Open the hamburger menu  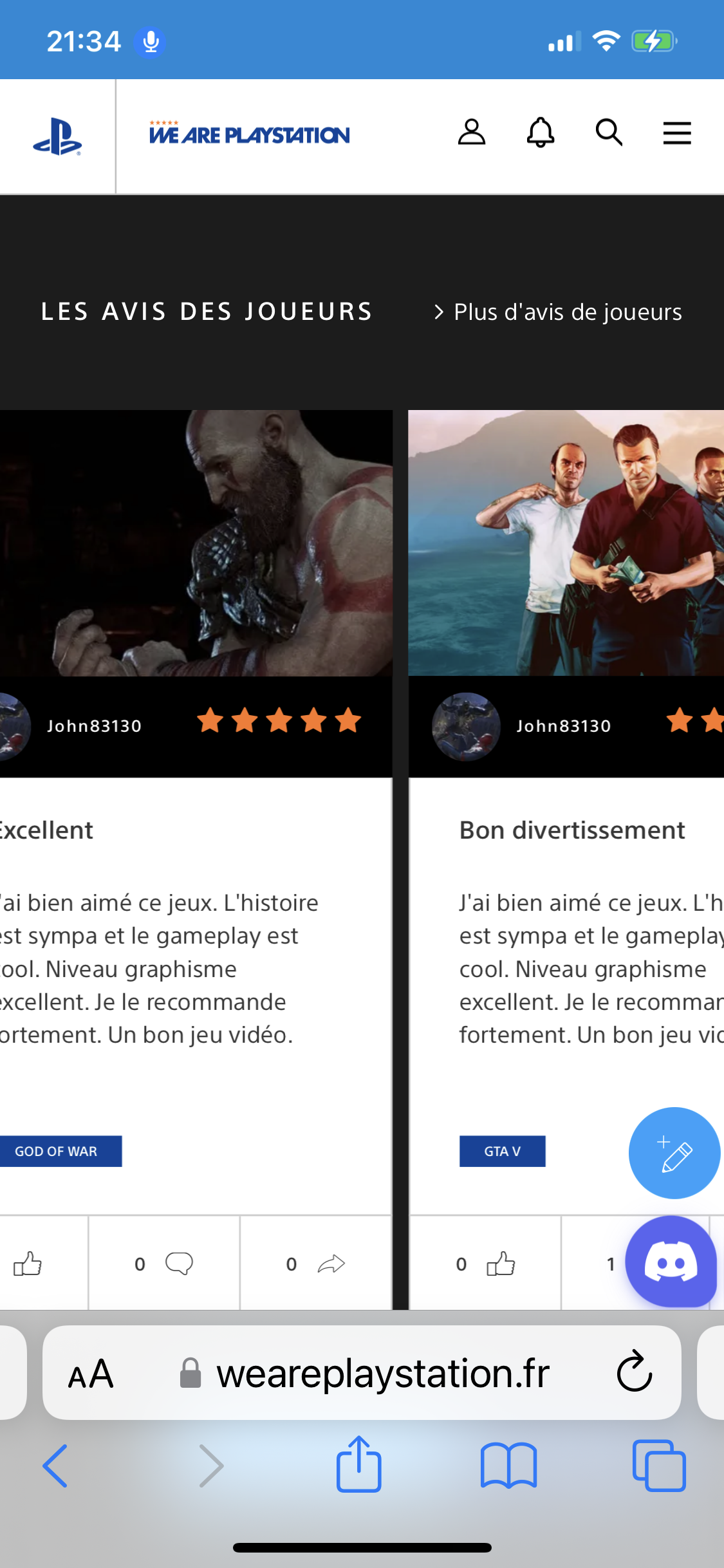pyautogui.click(x=677, y=133)
